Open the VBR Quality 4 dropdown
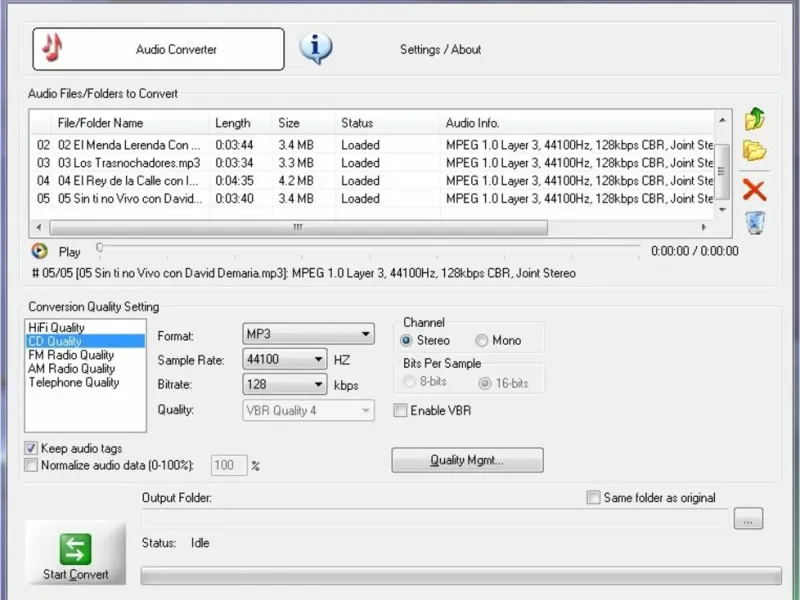The image size is (800, 600). [308, 410]
